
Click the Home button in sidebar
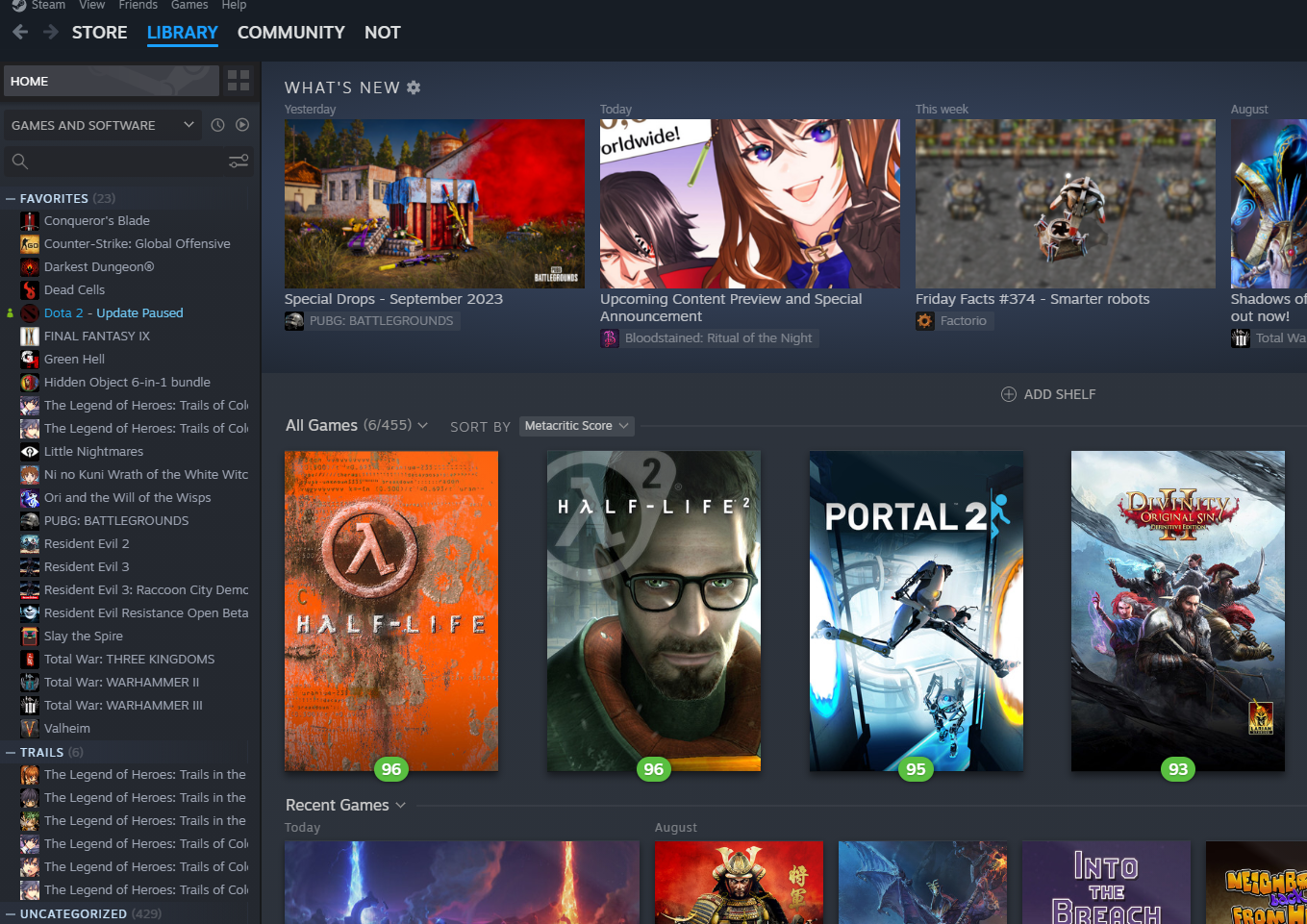coord(111,81)
